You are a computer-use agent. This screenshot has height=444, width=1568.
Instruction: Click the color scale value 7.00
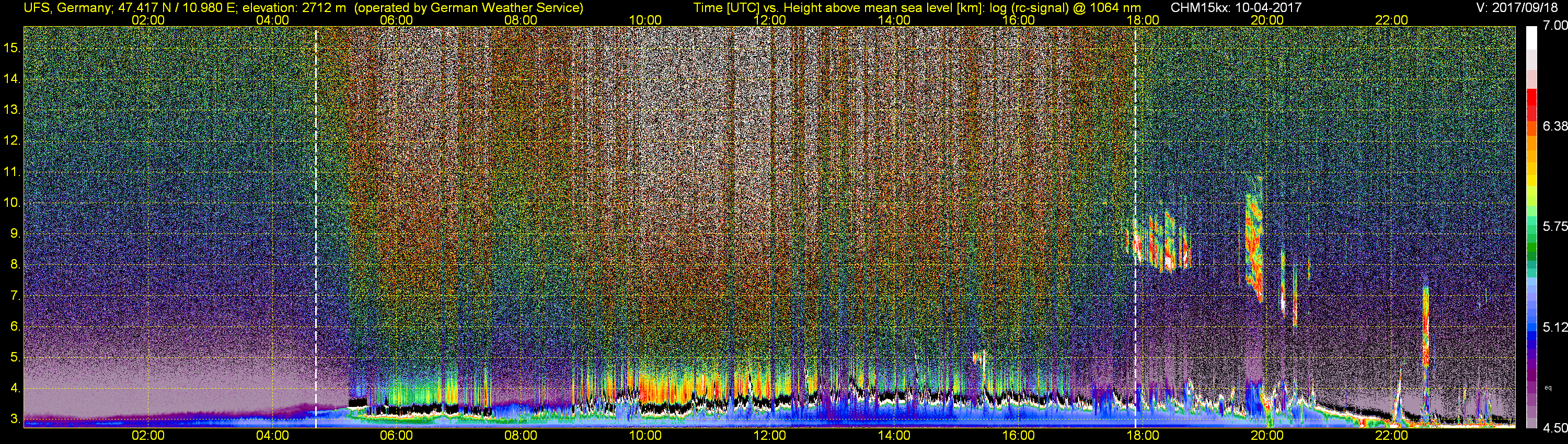[x=1555, y=26]
